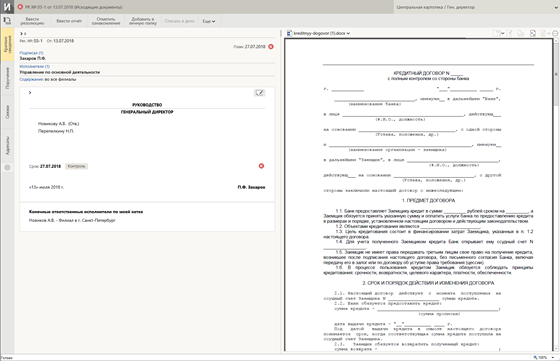Click the dark 'И' application logo icon
Viewport: 560px width, 361px height.
pyautogui.click(x=7, y=7)
